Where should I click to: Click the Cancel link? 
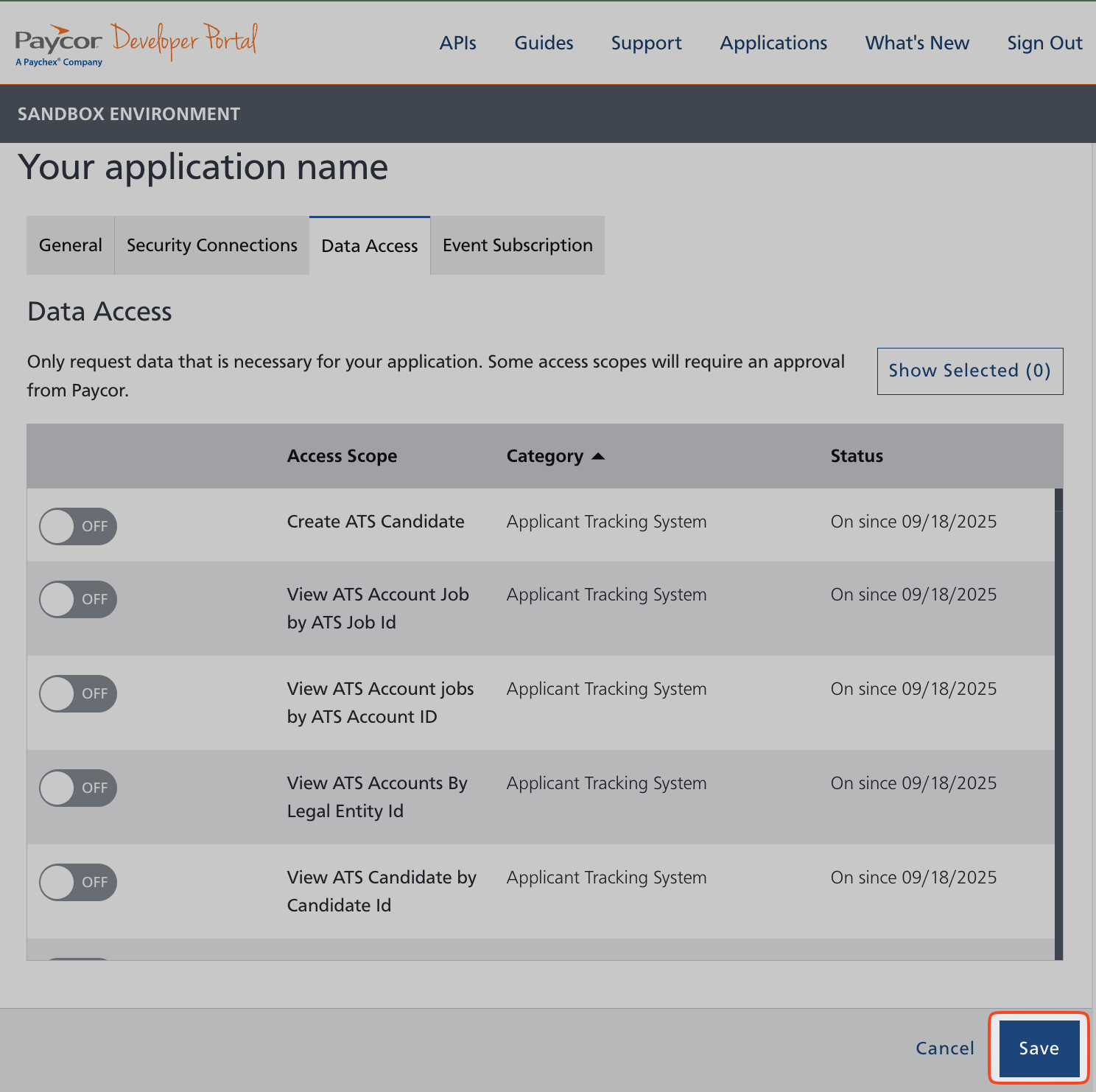(x=944, y=1048)
